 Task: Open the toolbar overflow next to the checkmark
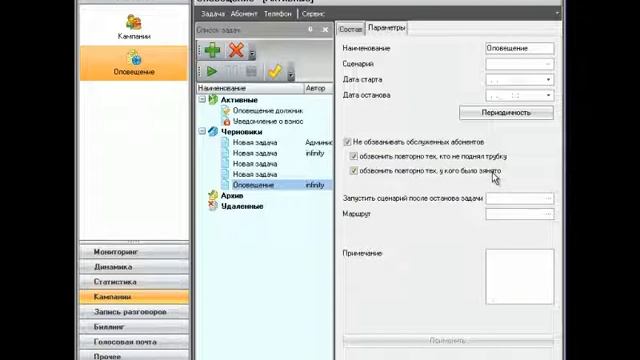291,73
